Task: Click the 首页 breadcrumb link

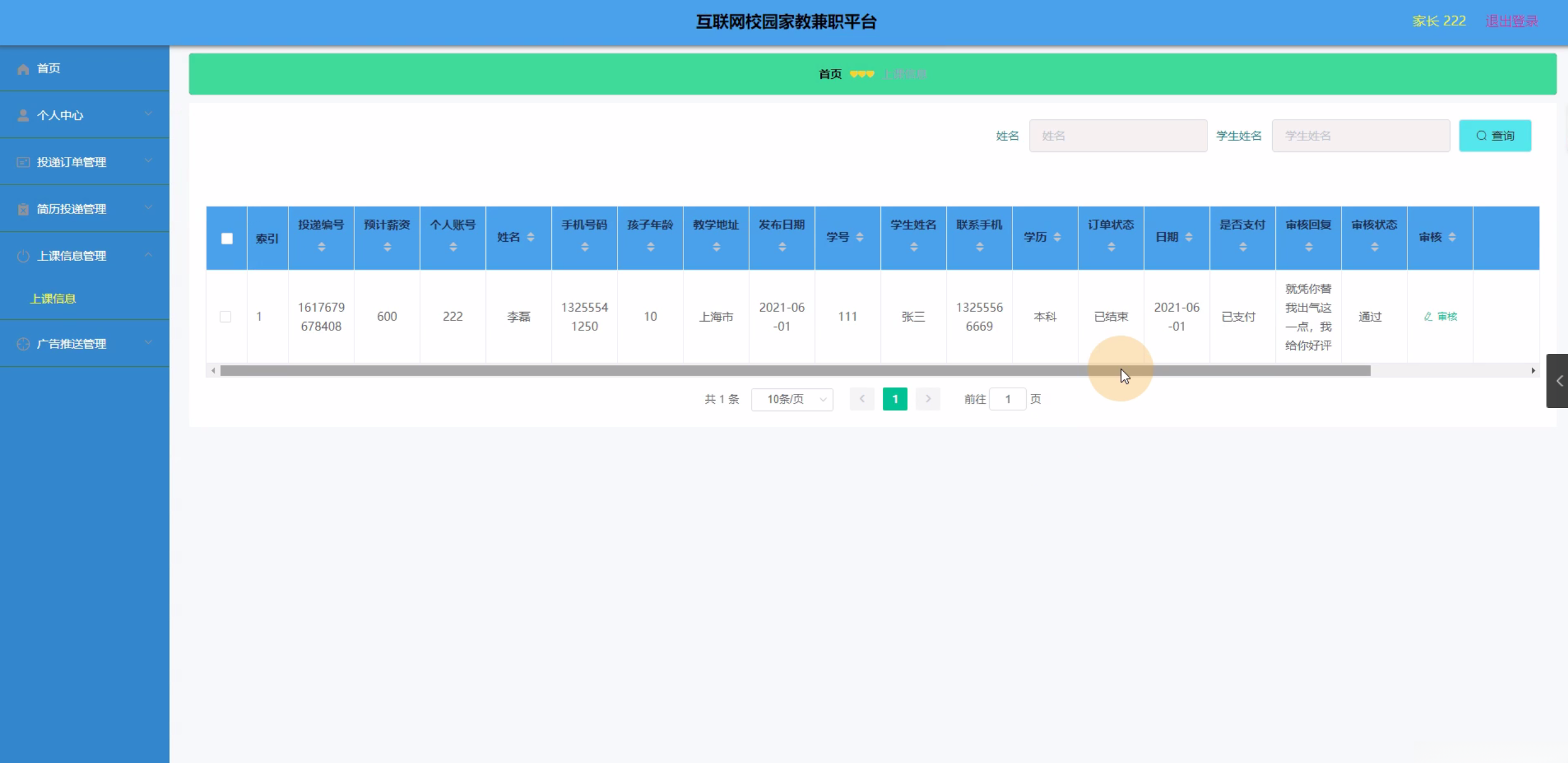Action: pos(830,74)
